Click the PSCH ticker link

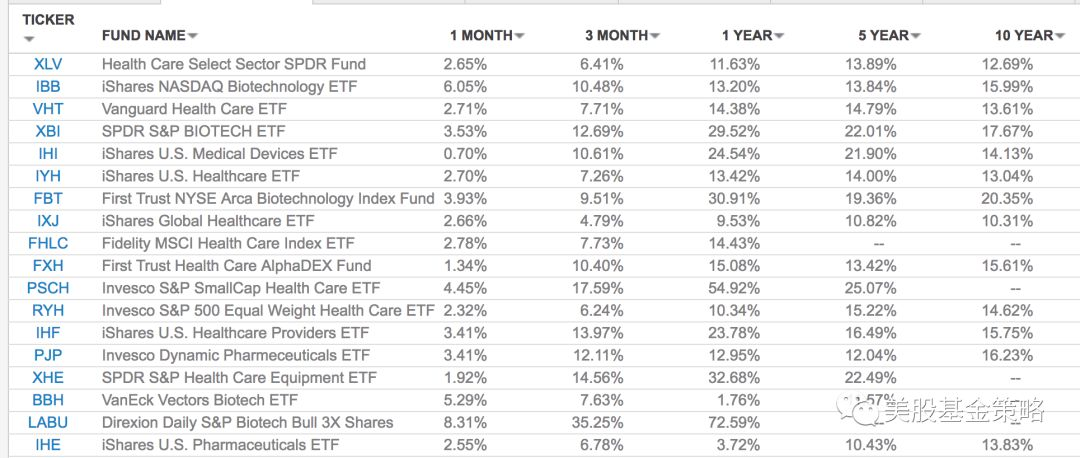click(48, 288)
